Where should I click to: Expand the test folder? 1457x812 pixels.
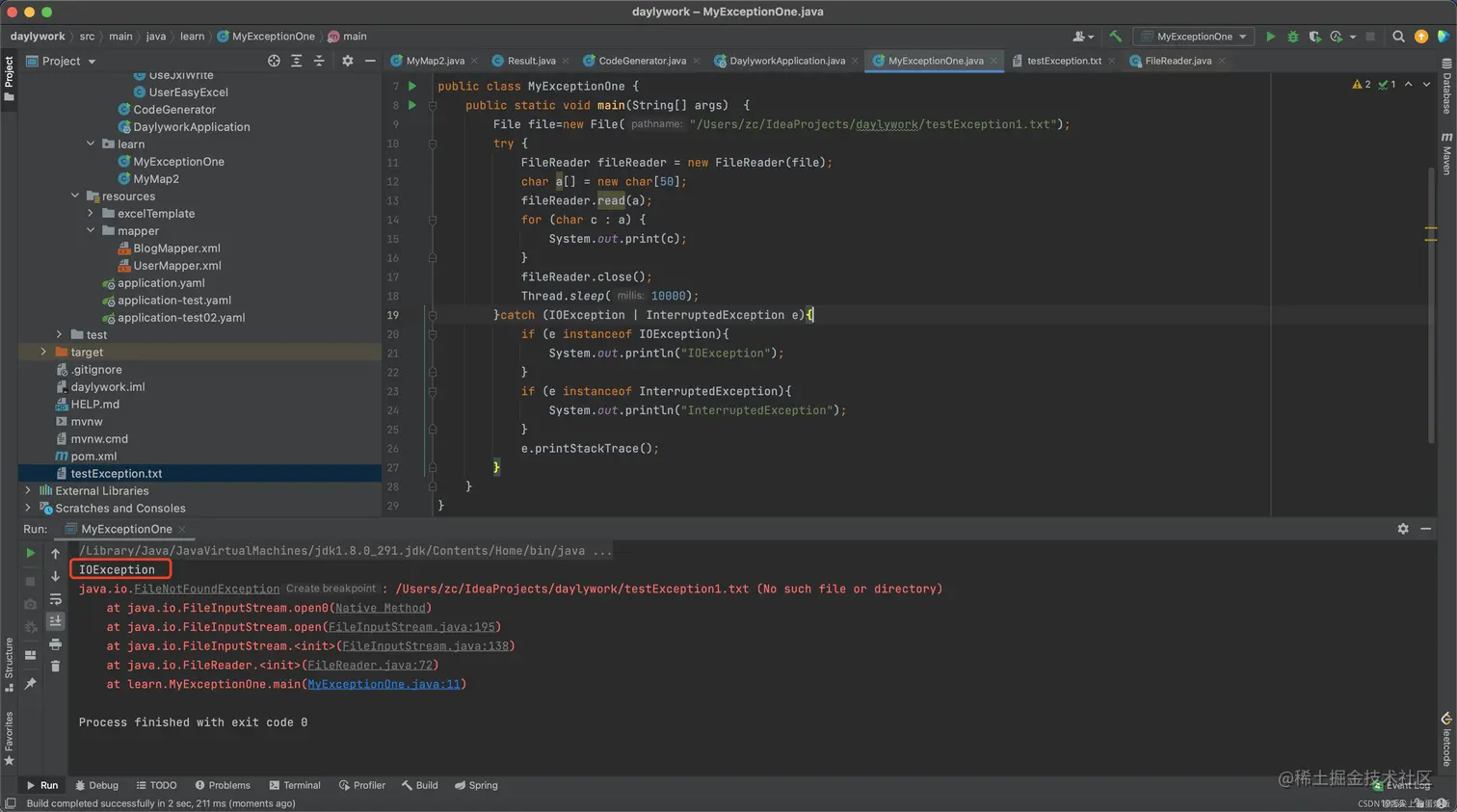(x=60, y=334)
